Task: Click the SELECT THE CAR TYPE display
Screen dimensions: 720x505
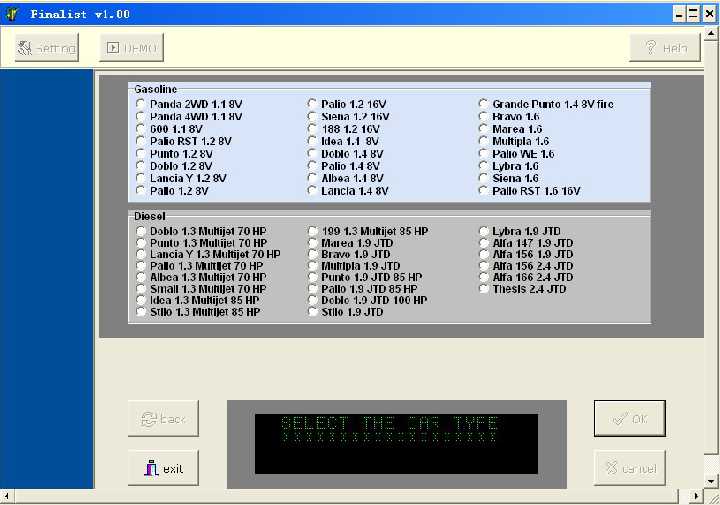Action: pyautogui.click(x=396, y=443)
